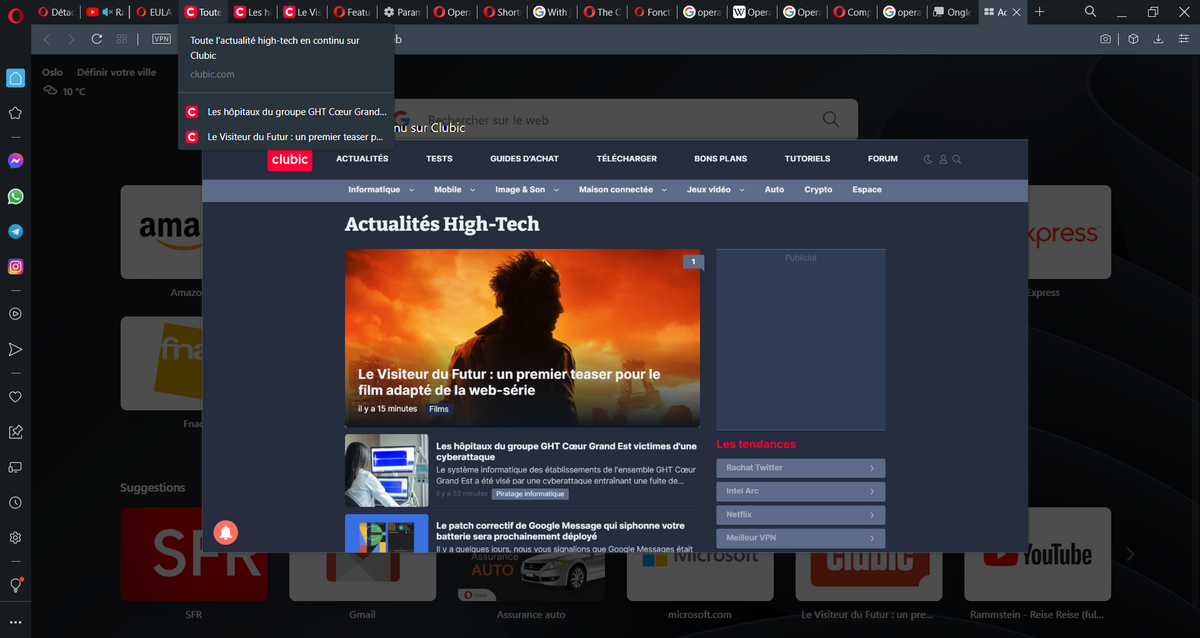
Task: Search tabs with the magnifier icon
Action: coord(1090,12)
